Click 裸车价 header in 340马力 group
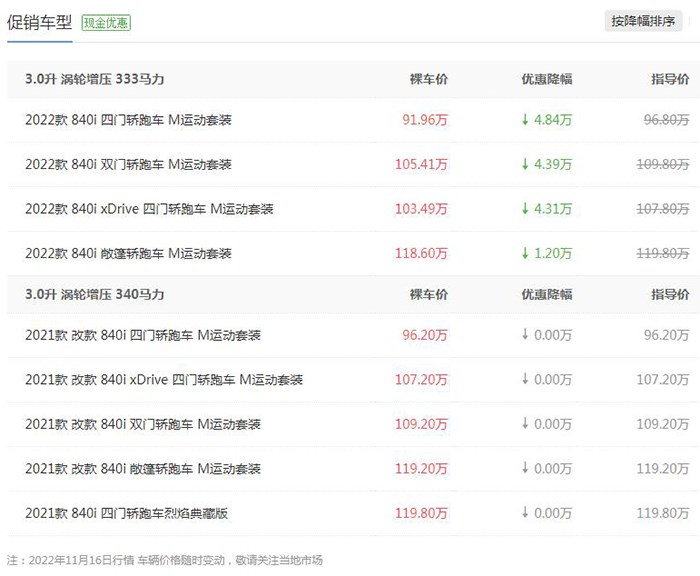700x576 pixels. point(429,294)
